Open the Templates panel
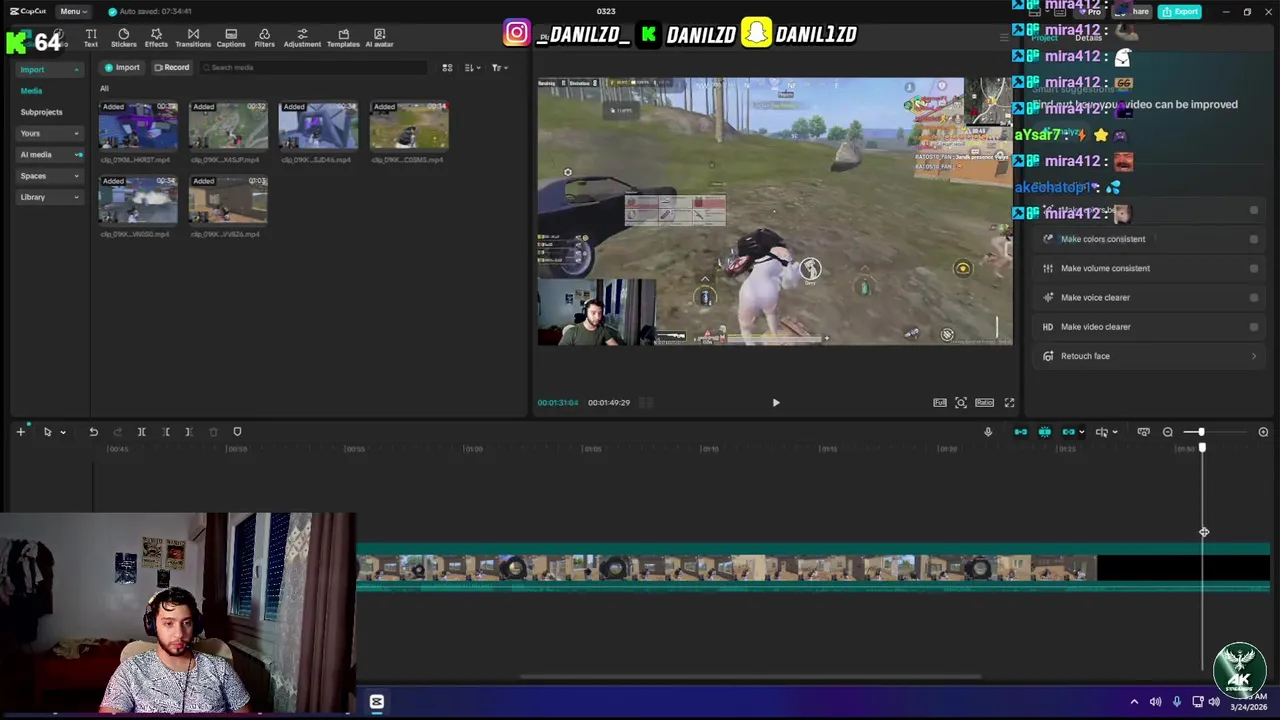Screen dimensions: 1280x720 pyautogui.click(x=343, y=38)
